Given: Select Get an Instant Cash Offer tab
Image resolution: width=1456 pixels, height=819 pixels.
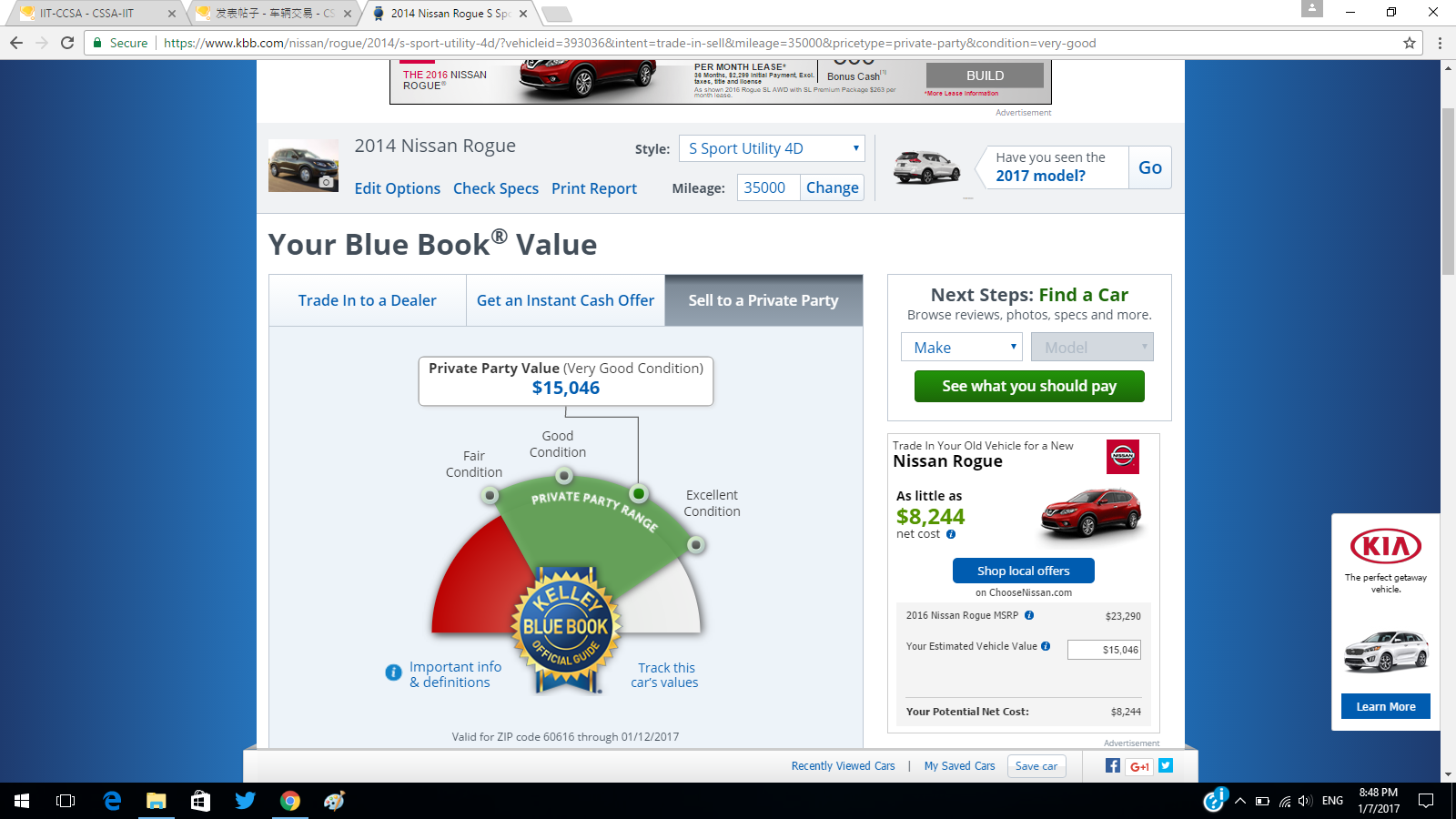Looking at the screenshot, I should click(x=565, y=300).
